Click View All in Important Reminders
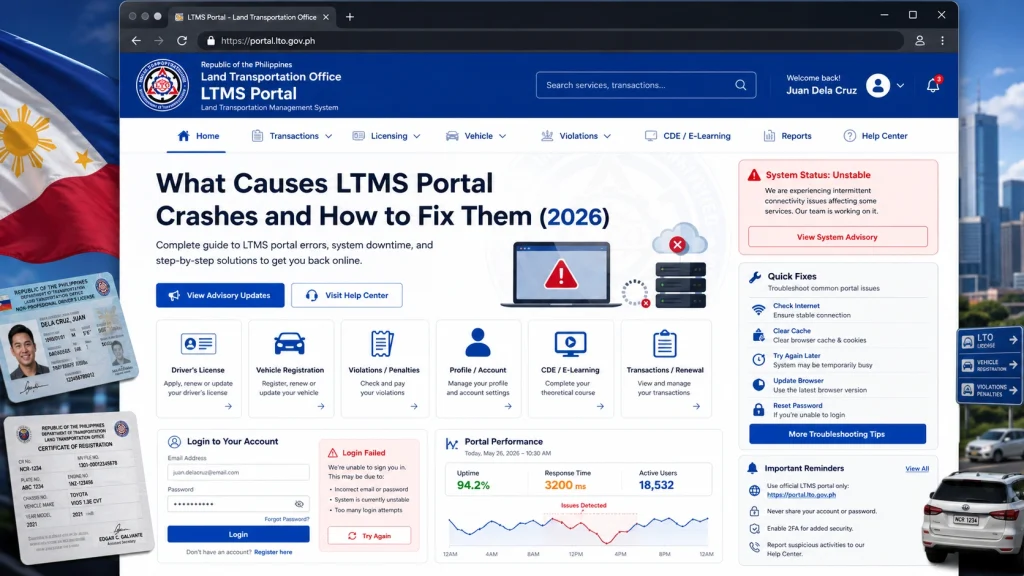1024x576 pixels. [x=917, y=468]
